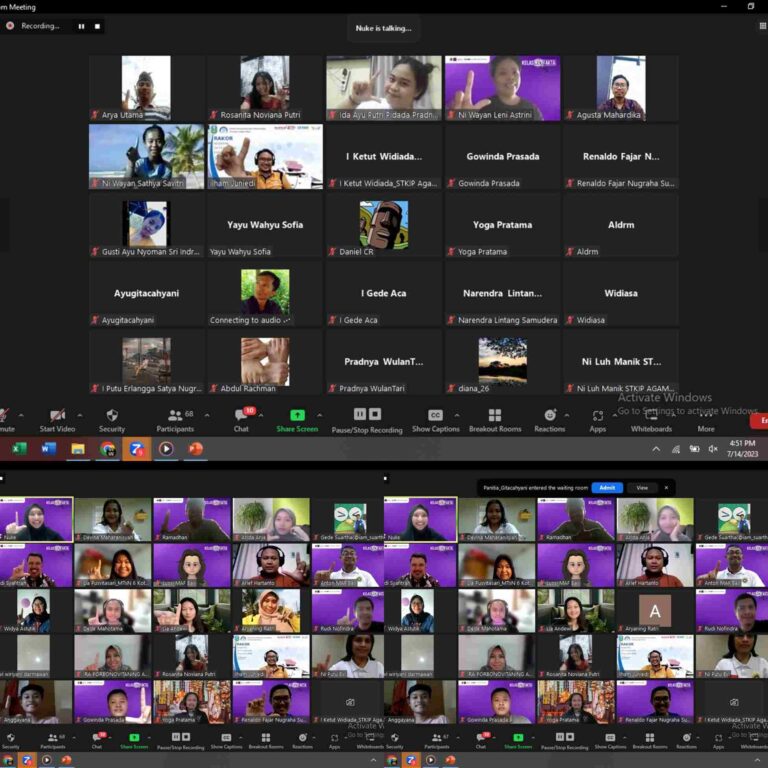The height and width of the screenshot is (768, 768).
Task: Open File Explorer from the top taskbar
Action: point(78,449)
